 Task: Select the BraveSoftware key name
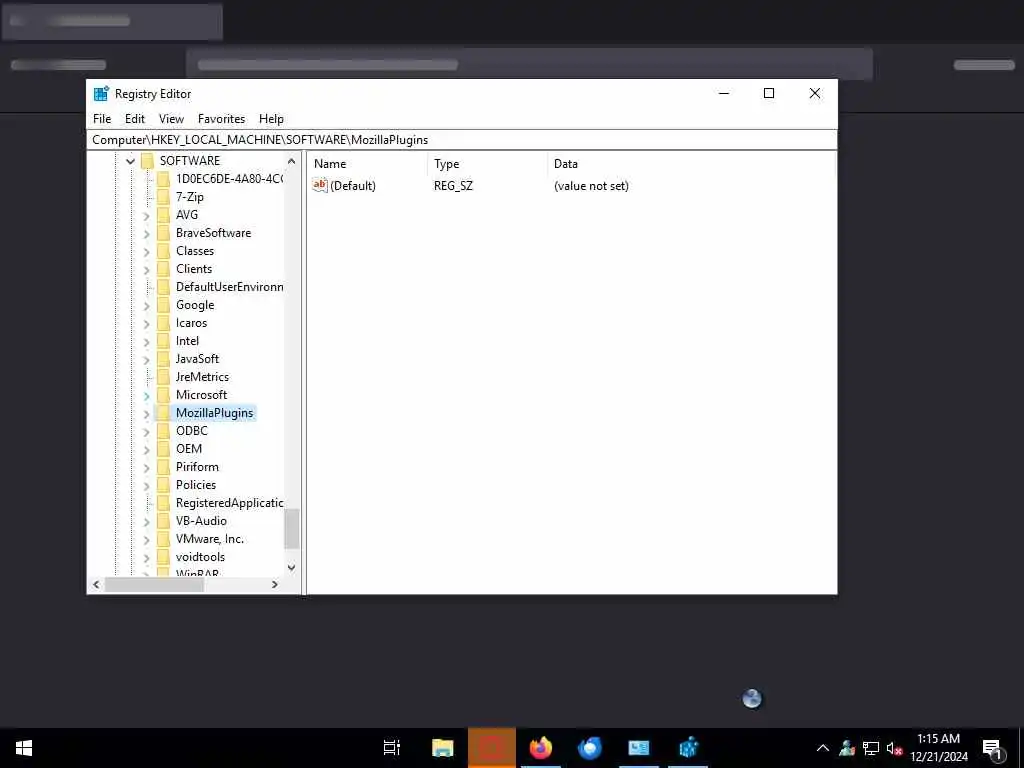[214, 233]
